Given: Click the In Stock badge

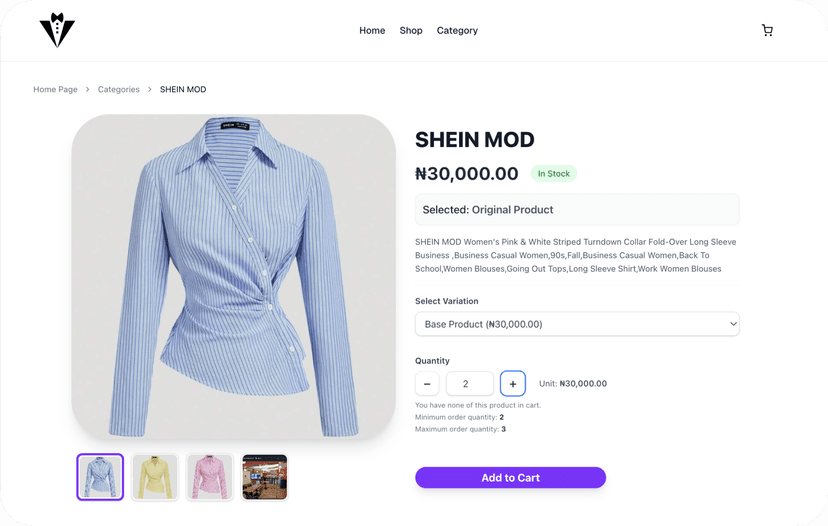Looking at the screenshot, I should 554,174.
